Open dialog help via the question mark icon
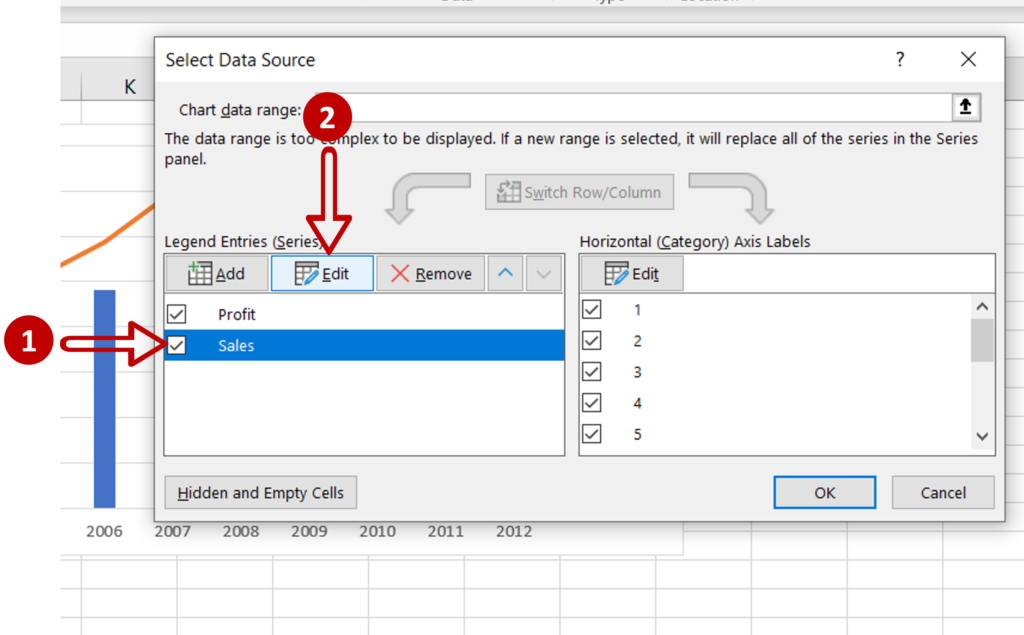This screenshot has height=635, width=1024. pyautogui.click(x=899, y=59)
